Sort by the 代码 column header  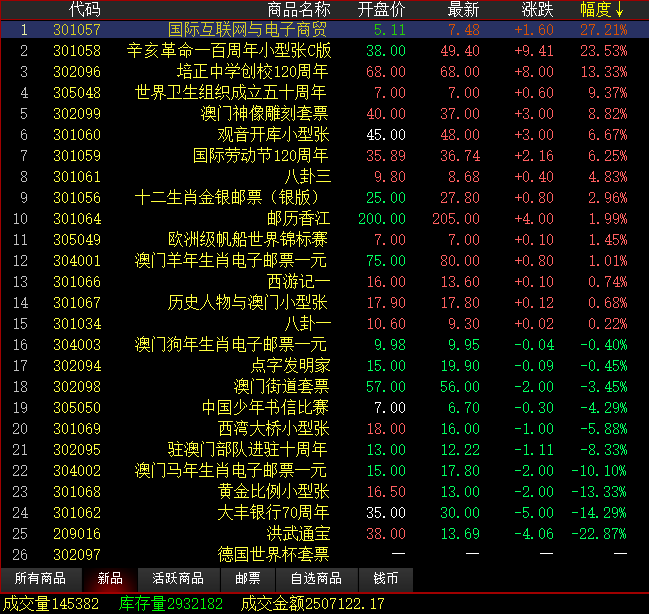point(84,9)
